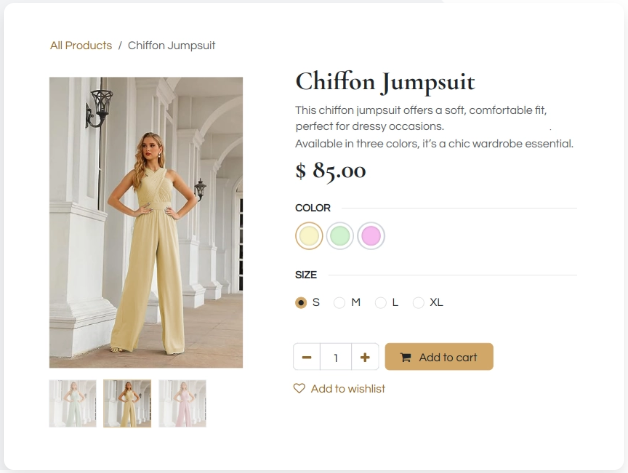Screen dimensions: 628x473
Task: Pick the pink color swatch
Action: [371, 236]
